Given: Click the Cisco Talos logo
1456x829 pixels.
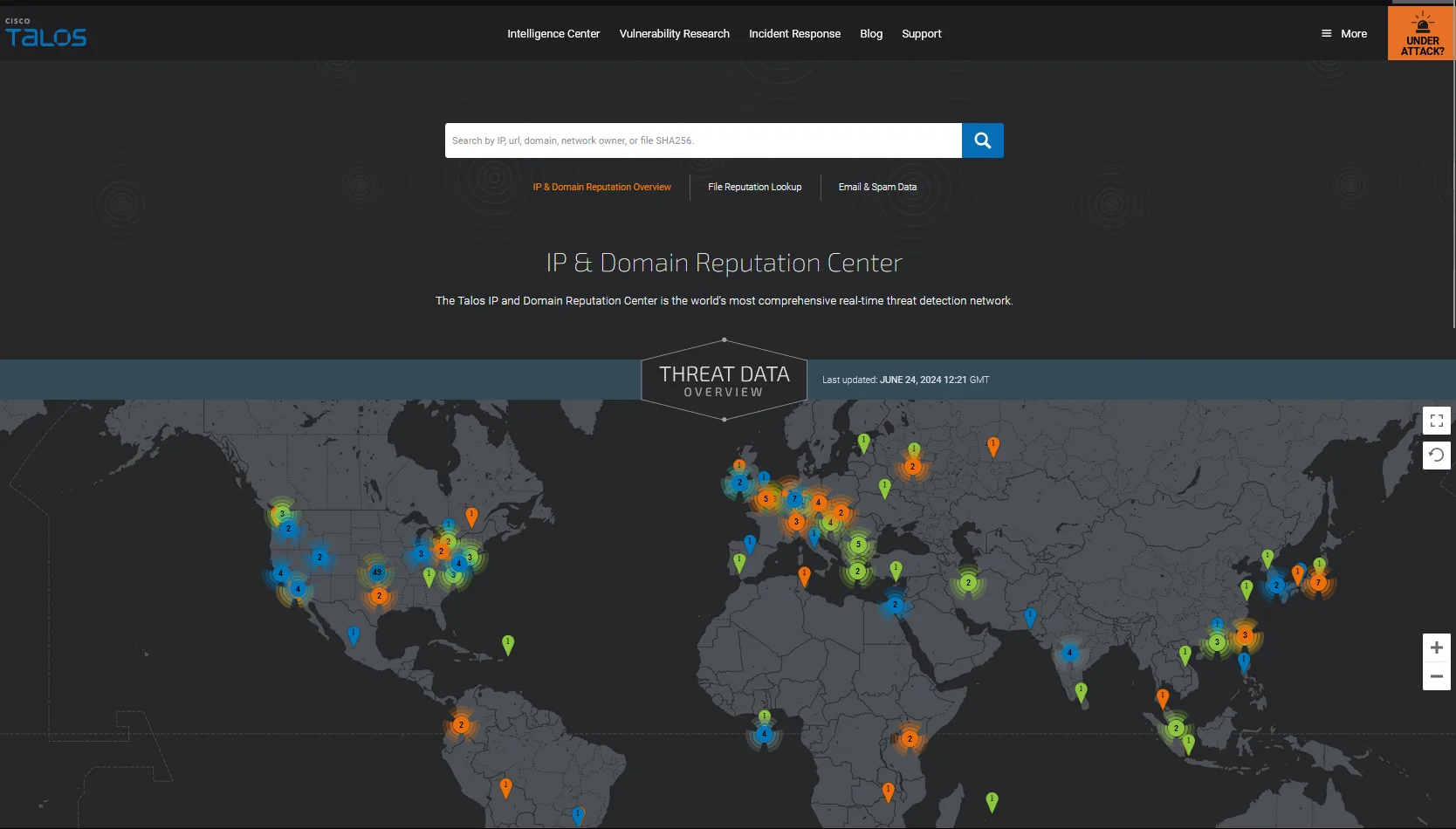Looking at the screenshot, I should point(45,33).
